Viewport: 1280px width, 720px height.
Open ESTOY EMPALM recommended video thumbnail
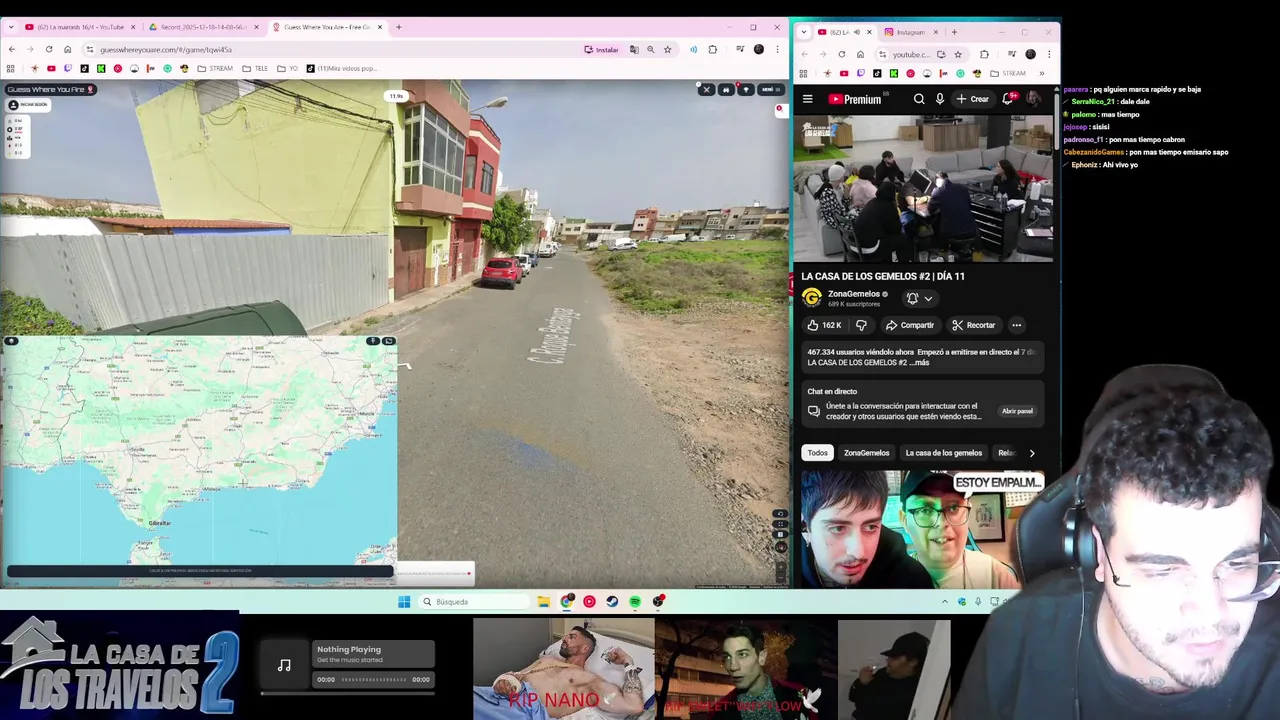tap(922, 530)
